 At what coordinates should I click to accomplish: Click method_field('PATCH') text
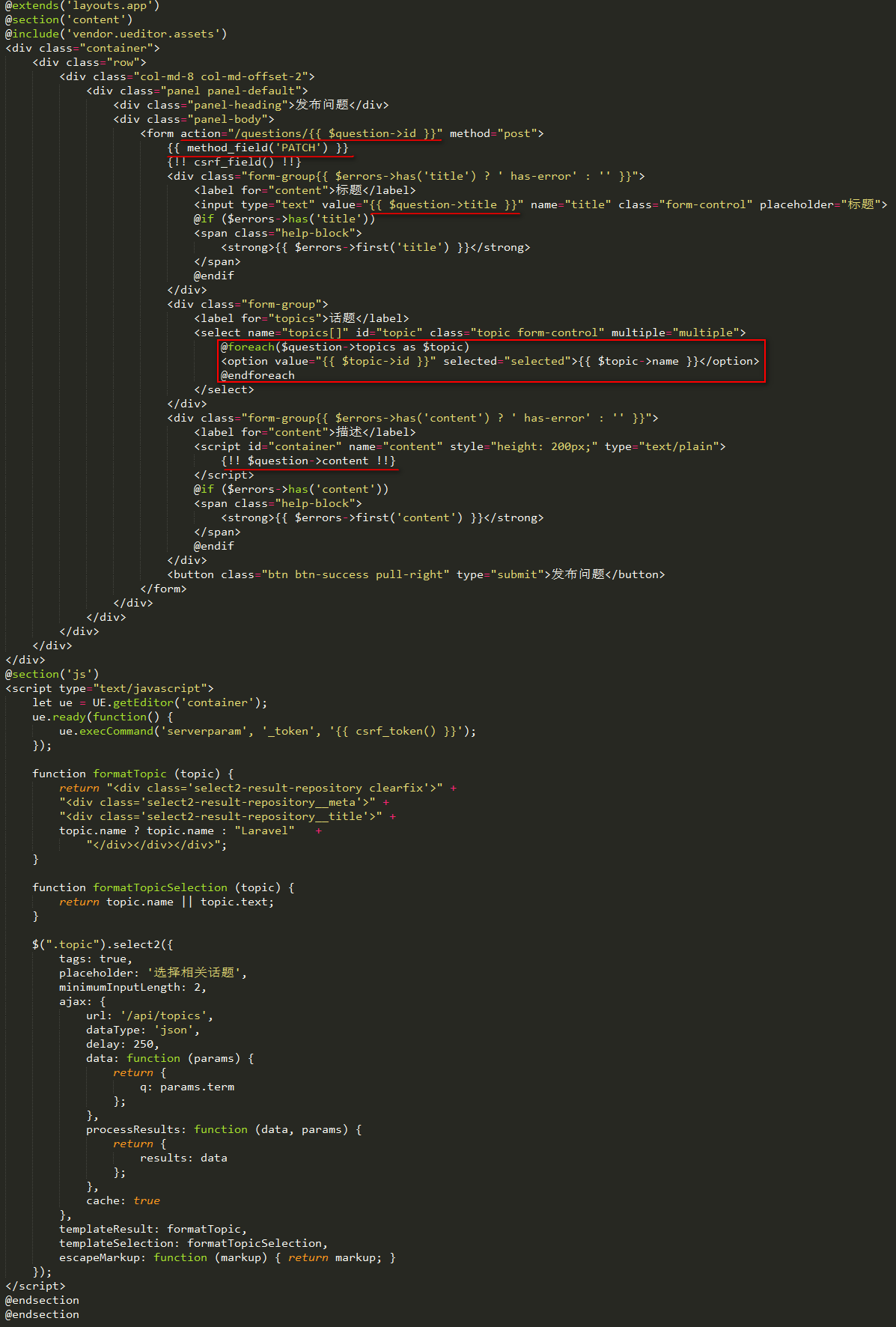click(x=257, y=148)
